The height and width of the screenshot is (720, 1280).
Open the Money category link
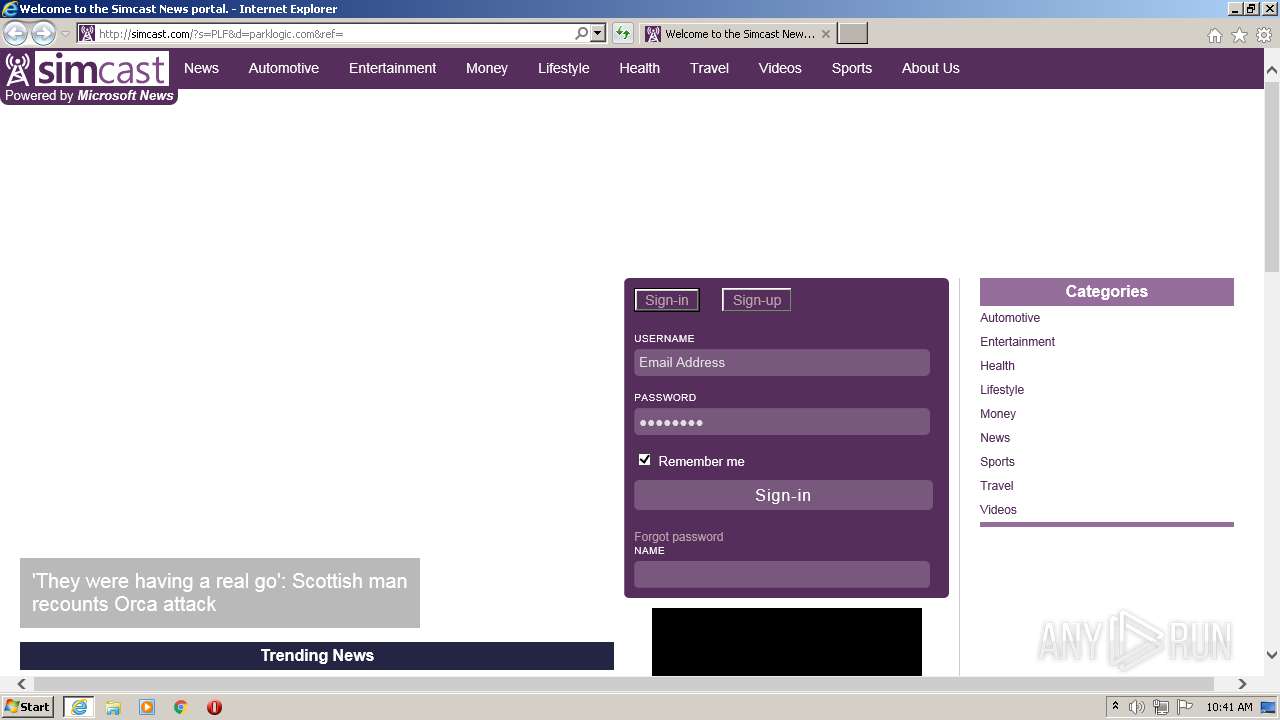tap(998, 414)
